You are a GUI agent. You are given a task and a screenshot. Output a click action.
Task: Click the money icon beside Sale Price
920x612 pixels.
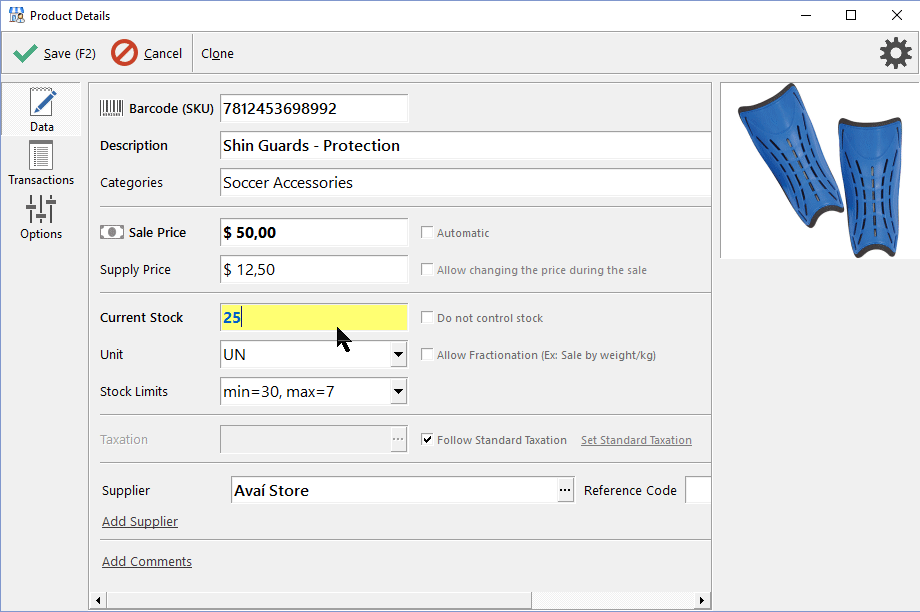tap(111, 232)
